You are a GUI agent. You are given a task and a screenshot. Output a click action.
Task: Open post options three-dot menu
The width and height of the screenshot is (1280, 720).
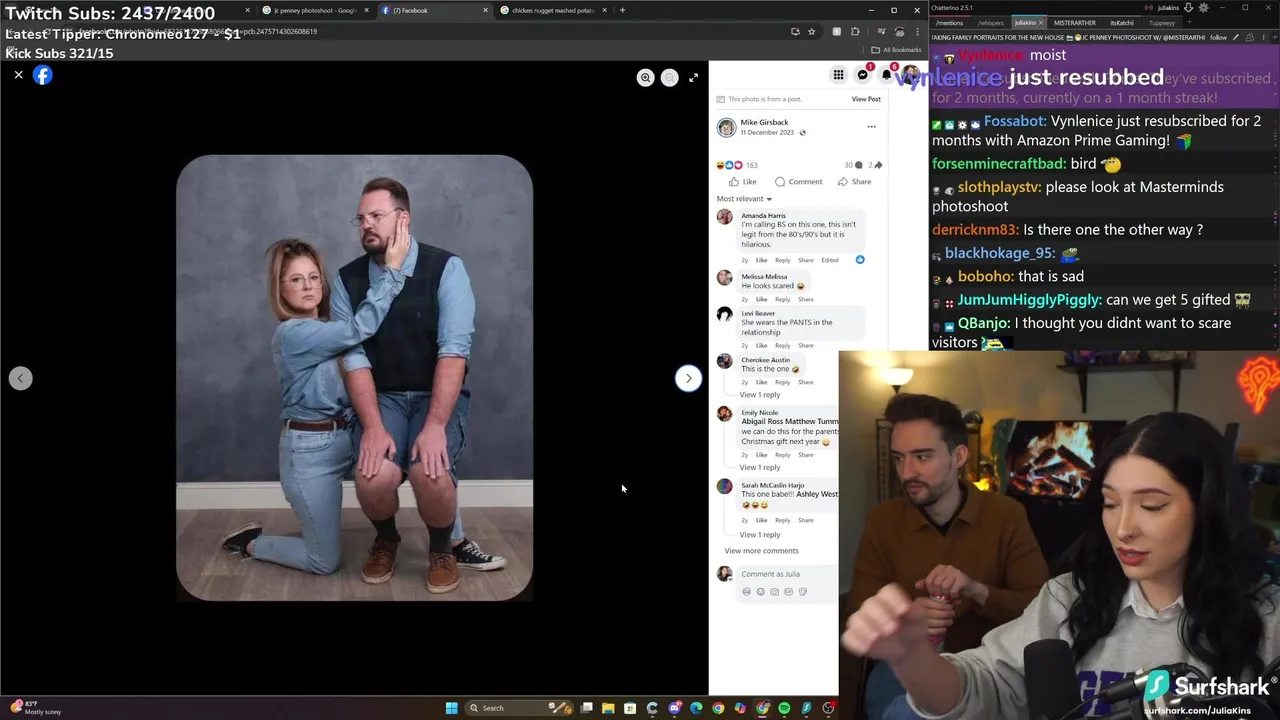(x=871, y=127)
